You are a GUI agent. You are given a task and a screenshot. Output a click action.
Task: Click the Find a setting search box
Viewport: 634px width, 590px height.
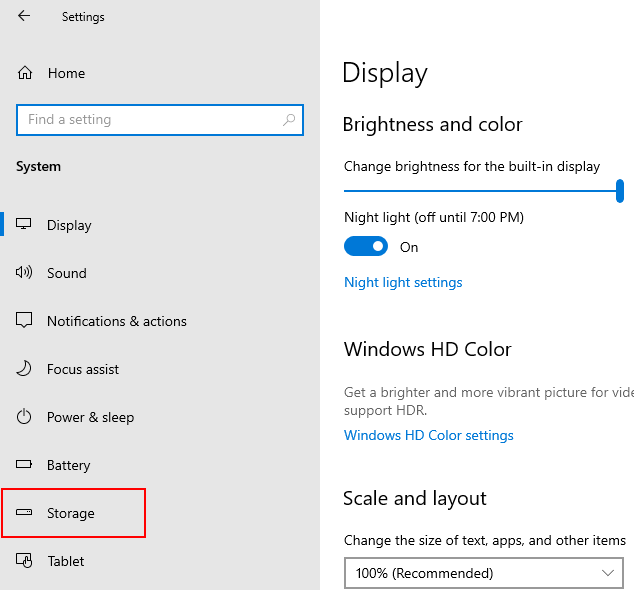[x=160, y=120]
